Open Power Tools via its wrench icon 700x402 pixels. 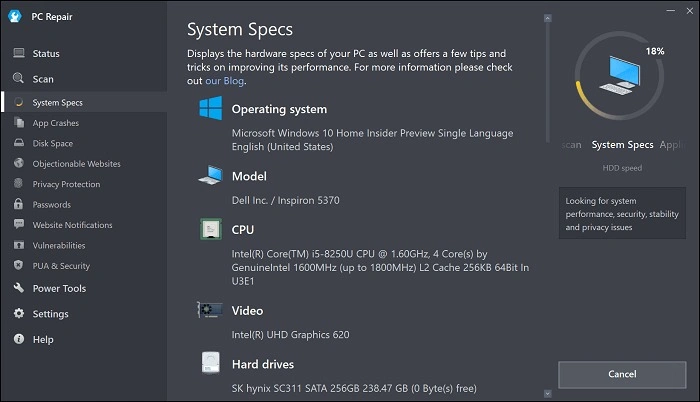(x=18, y=289)
